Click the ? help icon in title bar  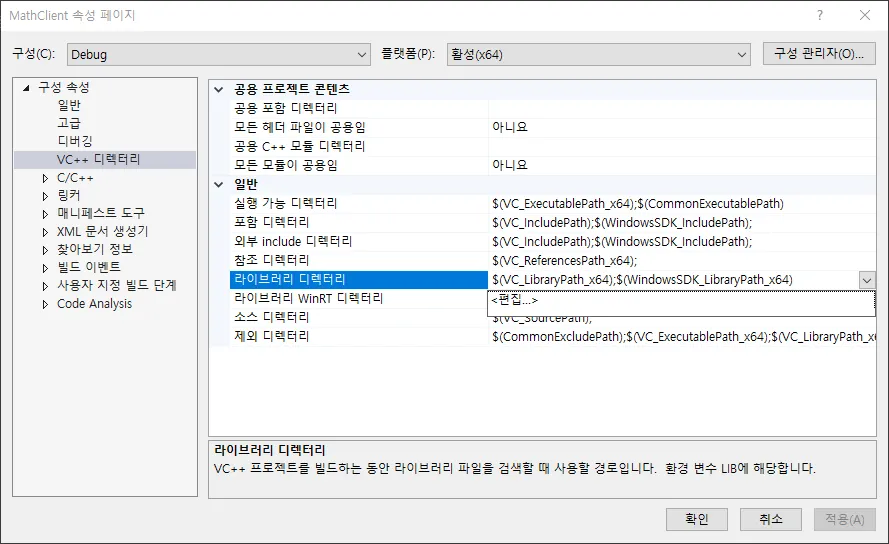click(820, 15)
